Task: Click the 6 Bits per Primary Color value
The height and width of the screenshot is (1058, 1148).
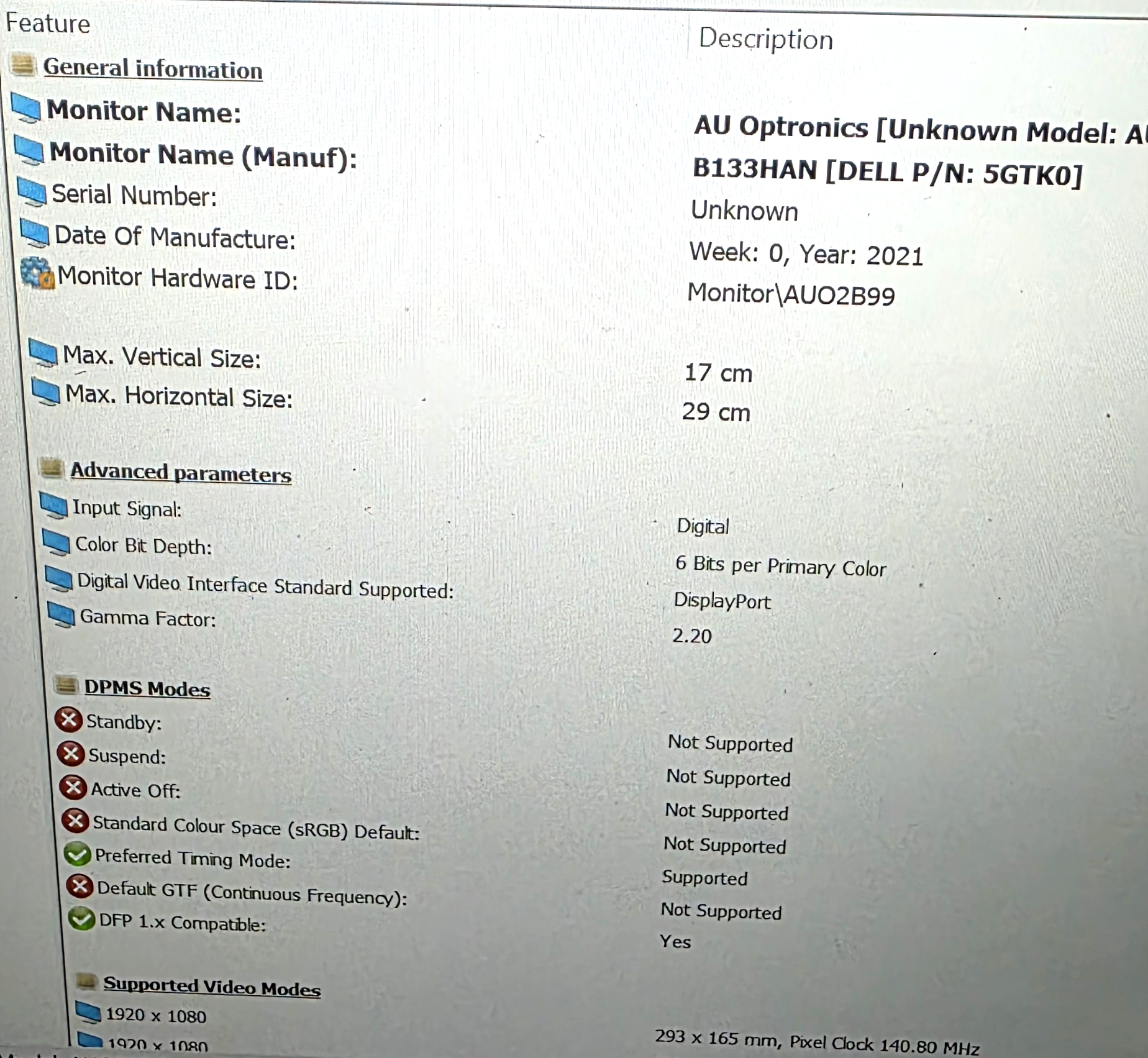Action: [x=780, y=565]
